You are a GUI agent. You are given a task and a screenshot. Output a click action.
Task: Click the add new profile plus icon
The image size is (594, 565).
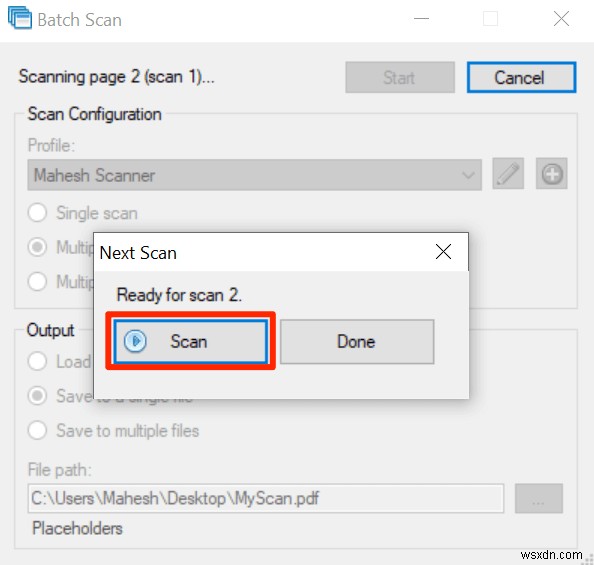[x=552, y=174]
